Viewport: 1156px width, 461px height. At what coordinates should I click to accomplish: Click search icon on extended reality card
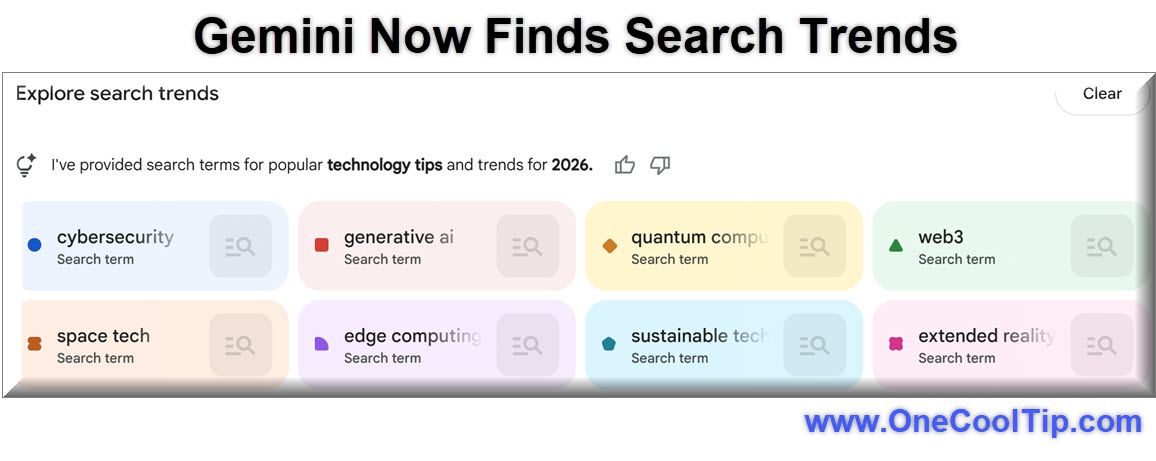(1101, 345)
